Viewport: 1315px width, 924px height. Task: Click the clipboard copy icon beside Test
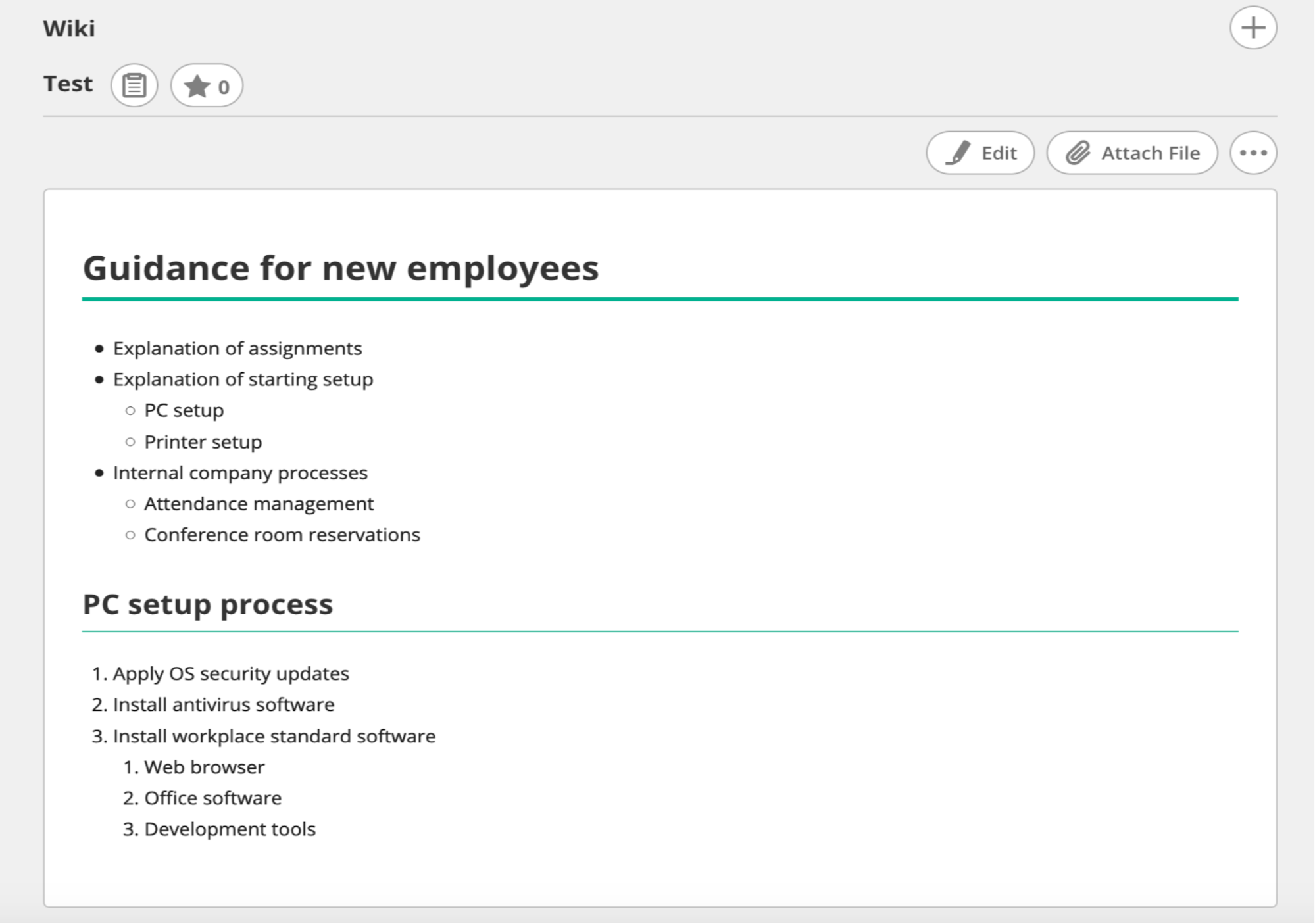(x=134, y=85)
